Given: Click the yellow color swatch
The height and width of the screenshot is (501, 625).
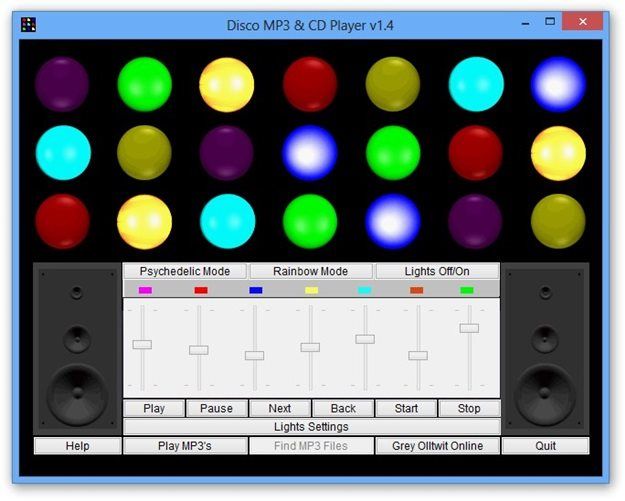Looking at the screenshot, I should (x=311, y=290).
